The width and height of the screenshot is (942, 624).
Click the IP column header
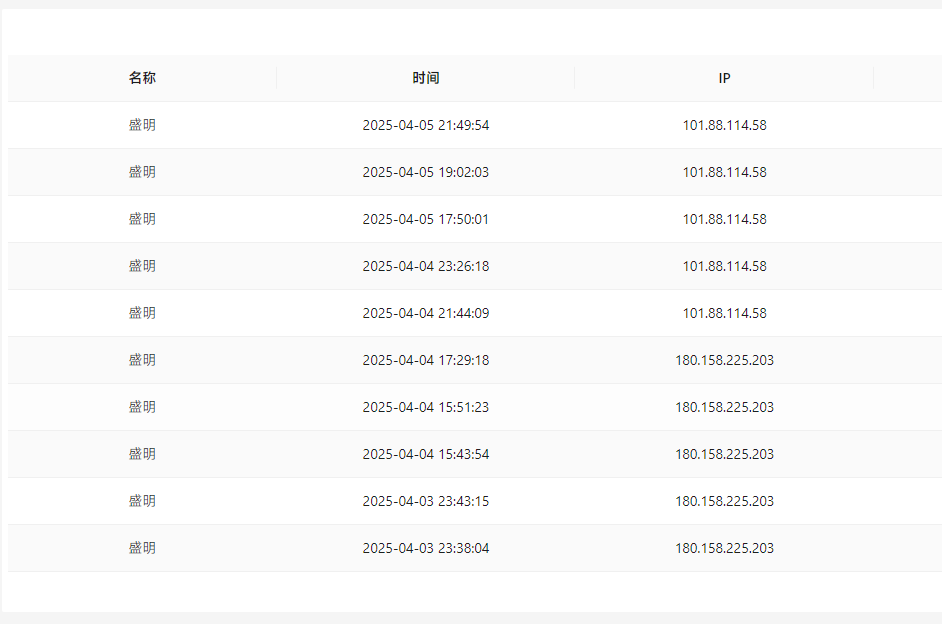click(724, 78)
